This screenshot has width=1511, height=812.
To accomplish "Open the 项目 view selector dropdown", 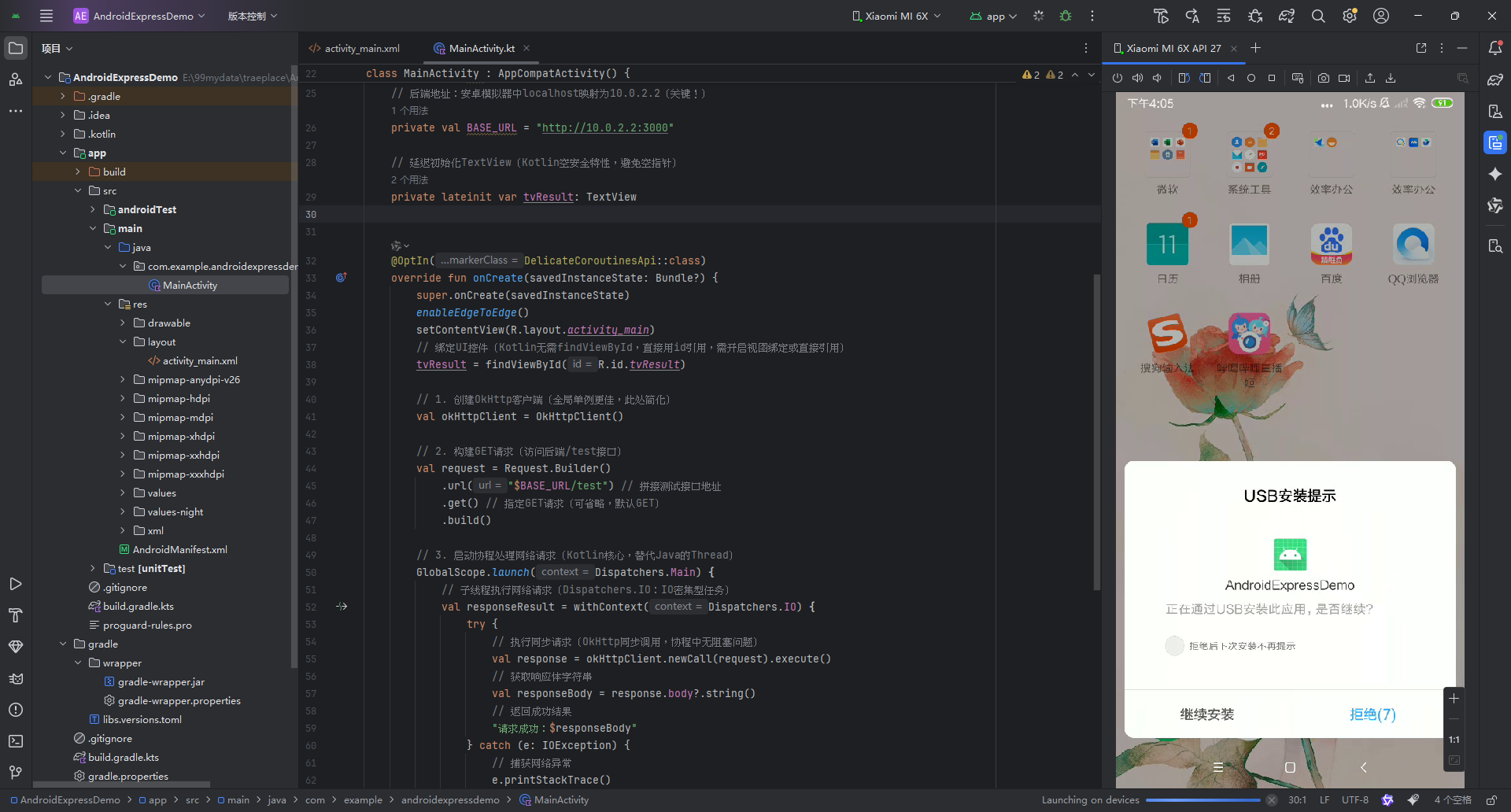I will click(57, 48).
